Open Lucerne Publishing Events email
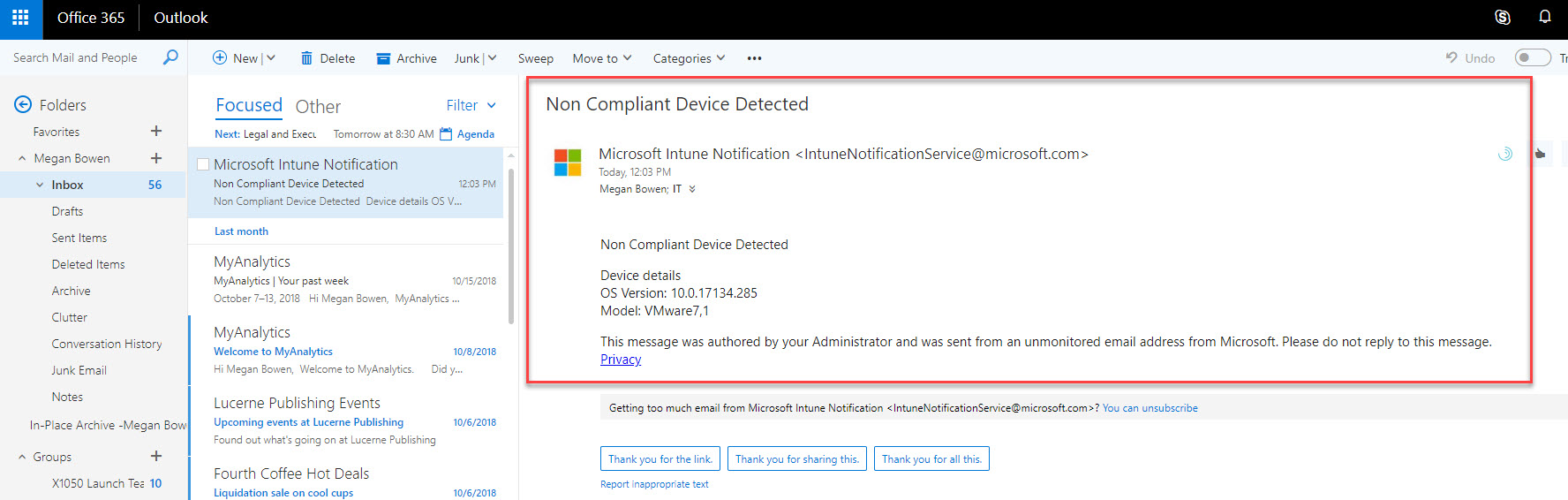The height and width of the screenshot is (500, 1568). click(346, 420)
